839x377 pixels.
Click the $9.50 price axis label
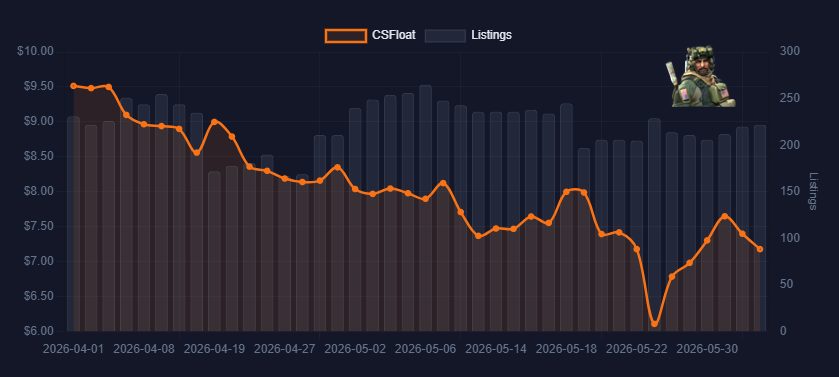(x=38, y=86)
